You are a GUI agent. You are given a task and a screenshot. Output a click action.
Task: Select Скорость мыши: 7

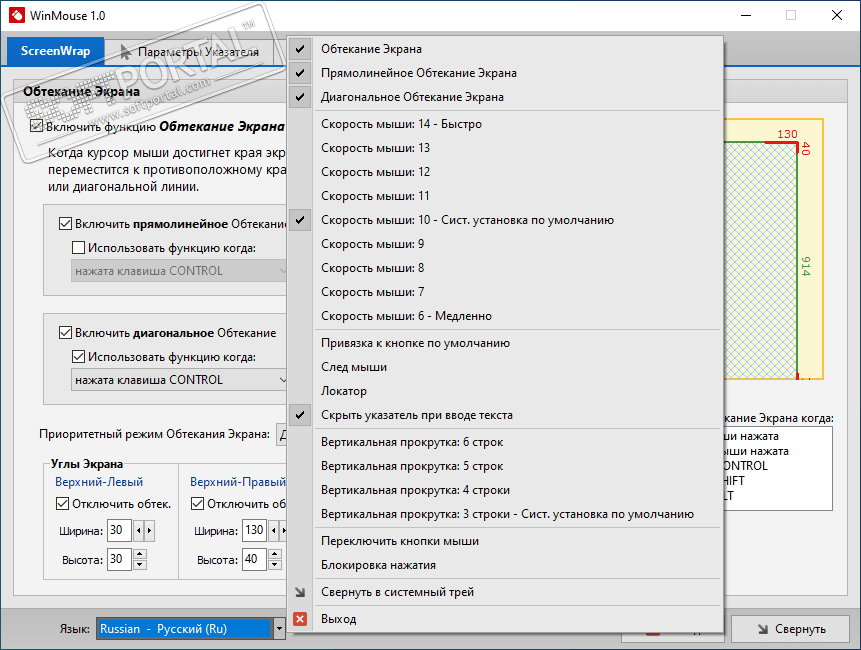[x=505, y=292]
